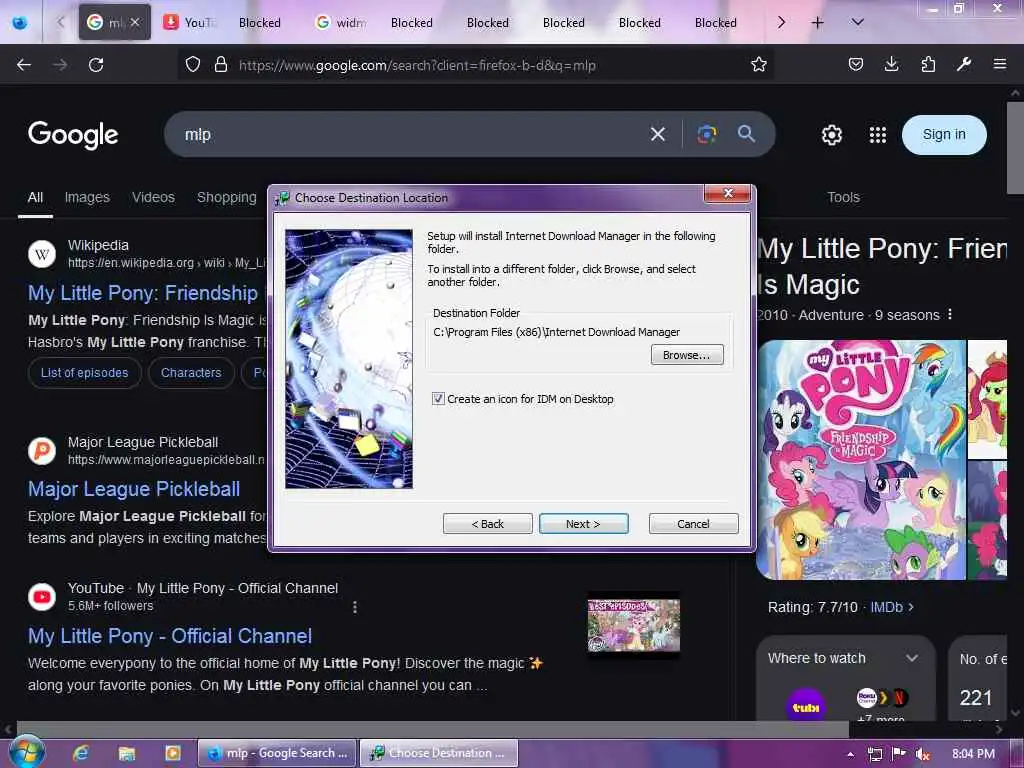Image resolution: width=1024 pixels, height=768 pixels.
Task: Show hidden system tray icons
Action: pyautogui.click(x=850, y=754)
